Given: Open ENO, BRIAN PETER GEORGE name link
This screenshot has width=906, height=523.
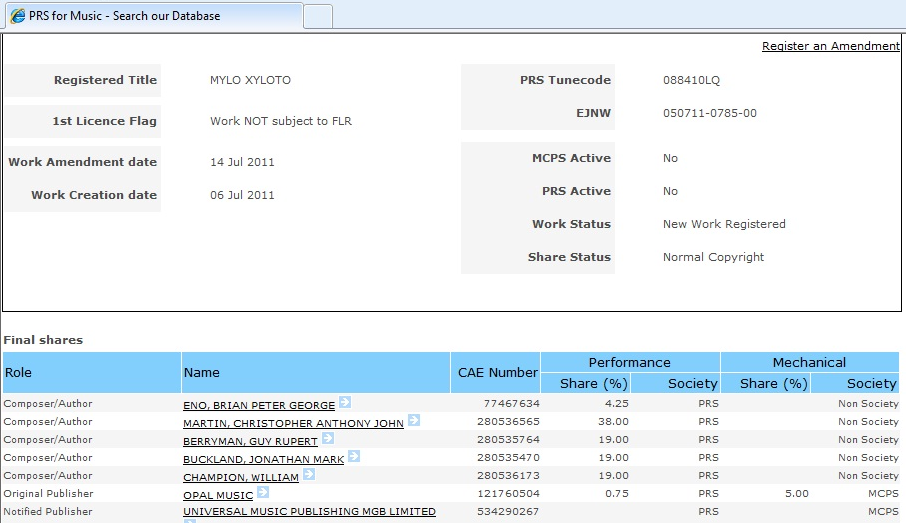Looking at the screenshot, I should pyautogui.click(x=259, y=405).
